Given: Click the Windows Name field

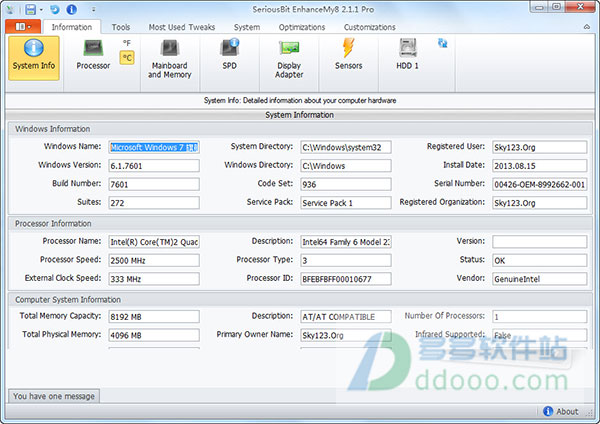Looking at the screenshot, I should pos(154,147).
